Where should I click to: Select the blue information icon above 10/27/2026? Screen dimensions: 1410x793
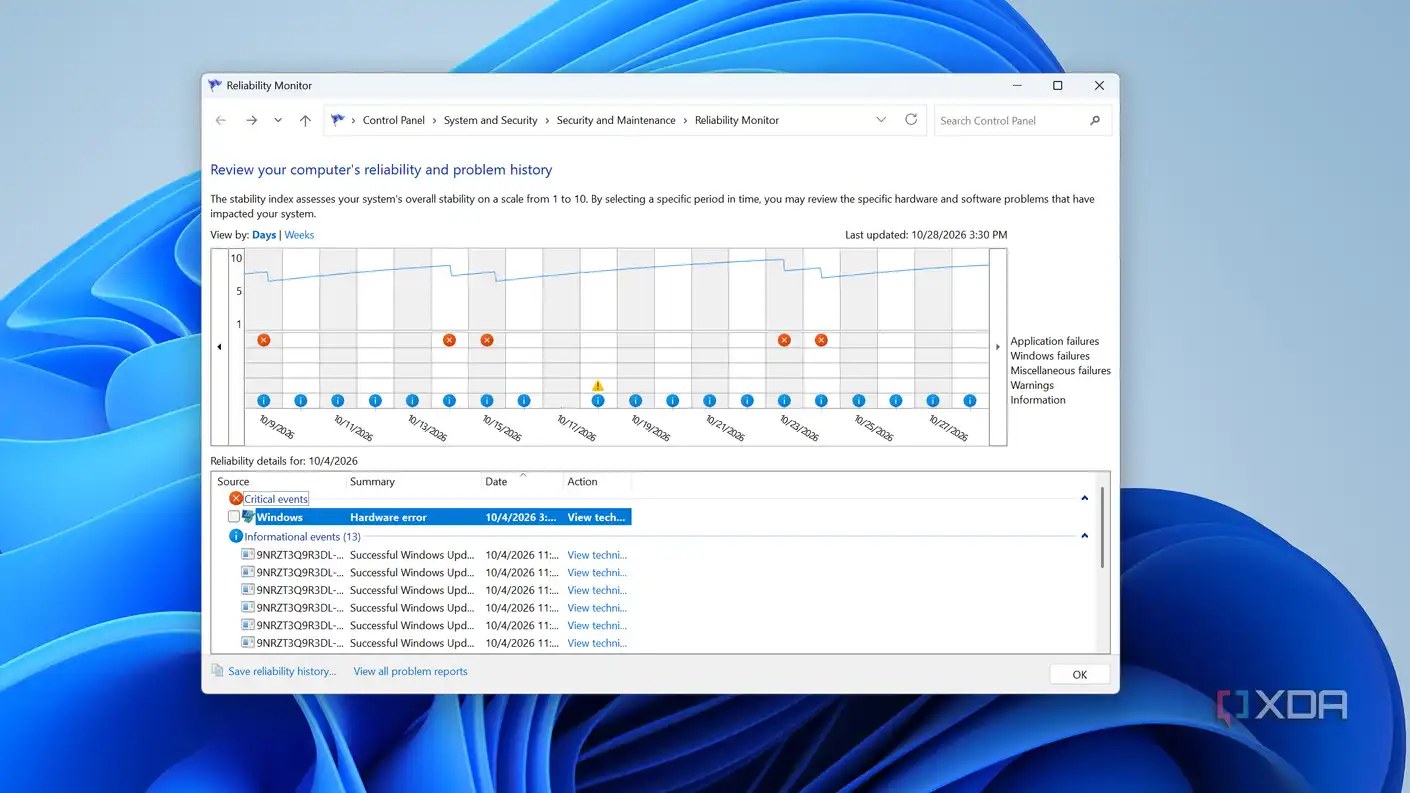click(x=933, y=401)
